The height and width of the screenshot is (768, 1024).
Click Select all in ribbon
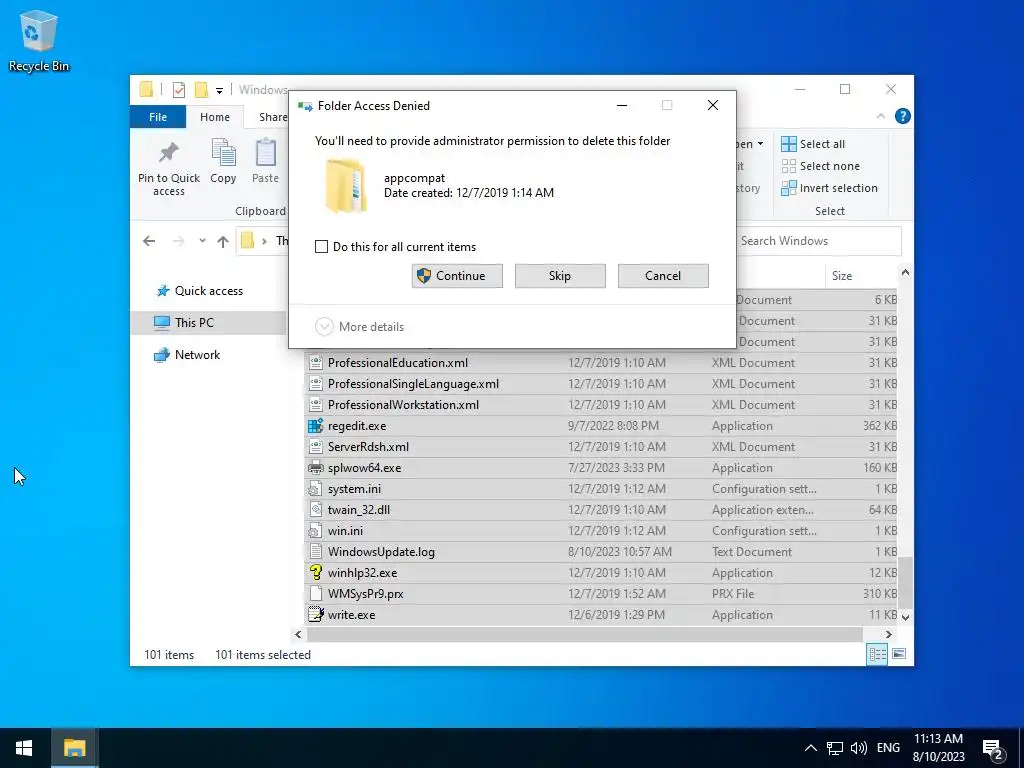813,144
